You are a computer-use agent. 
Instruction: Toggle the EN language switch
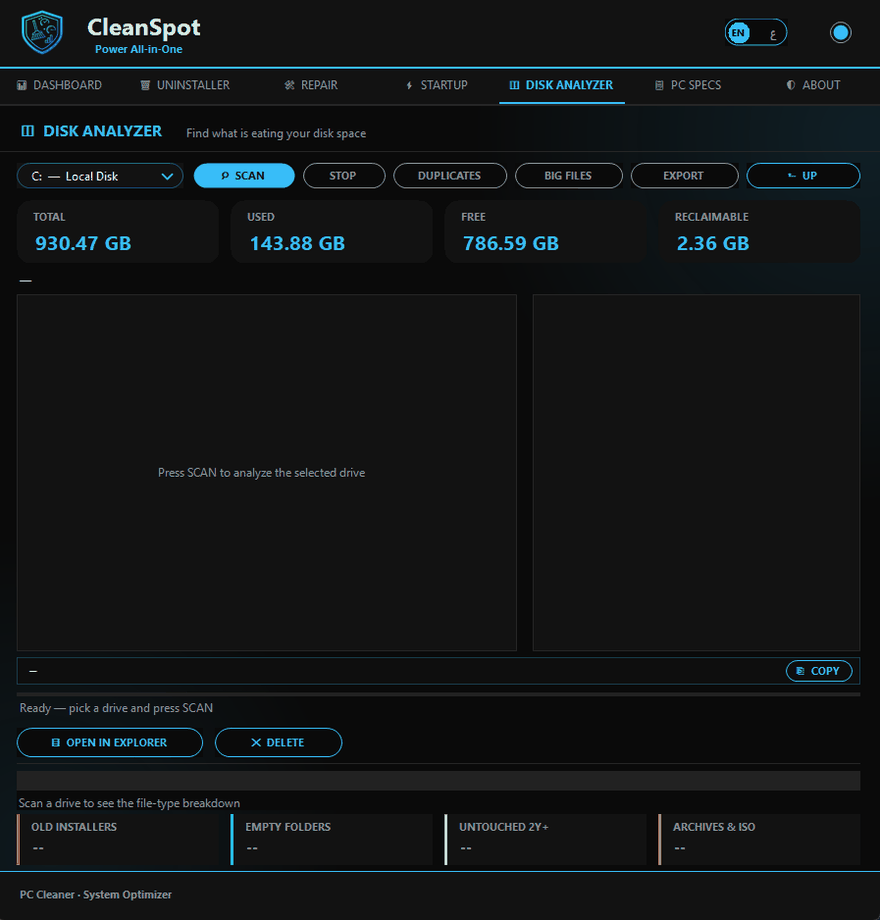click(x=756, y=33)
